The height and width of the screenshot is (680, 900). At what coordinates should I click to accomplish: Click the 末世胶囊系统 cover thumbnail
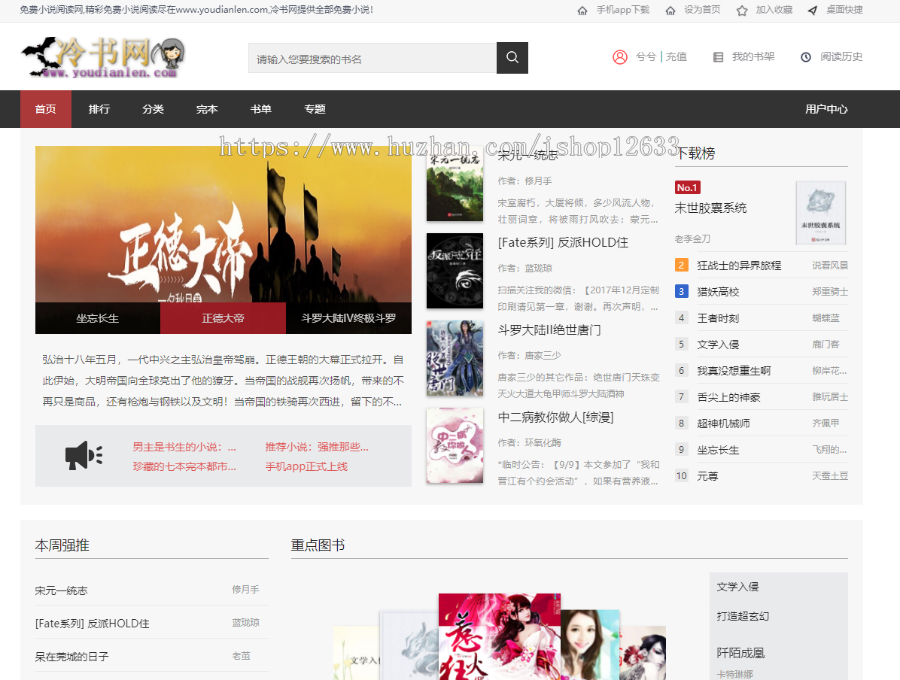pos(820,212)
